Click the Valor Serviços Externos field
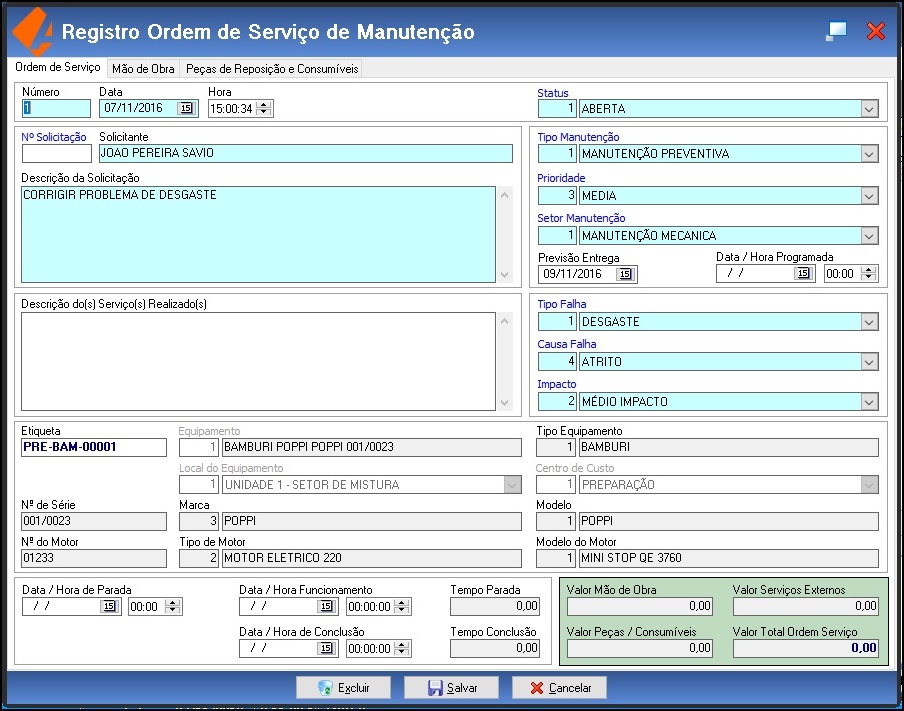Screen dimensions: 904x711 pos(806,606)
